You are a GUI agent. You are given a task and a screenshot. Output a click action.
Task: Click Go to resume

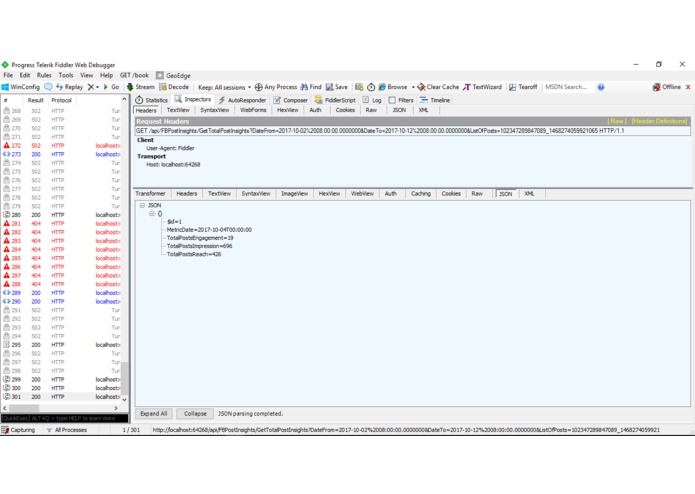pyautogui.click(x=111, y=87)
